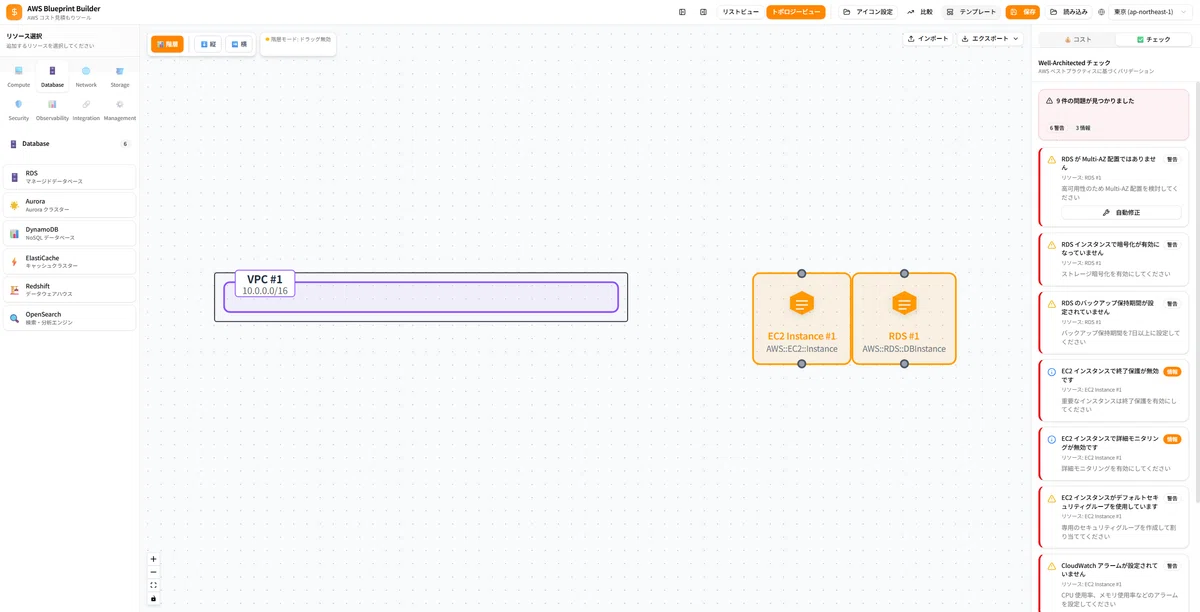Add OpenSearch engine resource
The height and width of the screenshot is (612, 1200).
tap(70, 318)
